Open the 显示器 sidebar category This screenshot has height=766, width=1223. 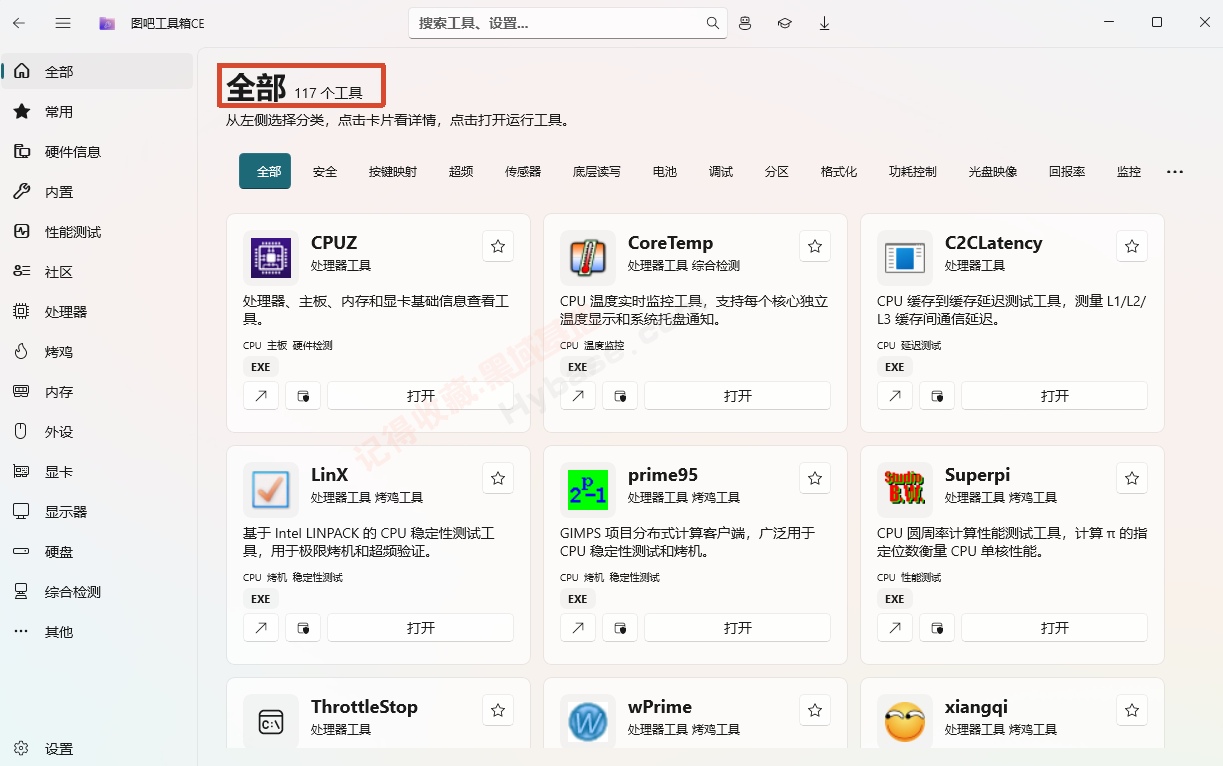98,512
